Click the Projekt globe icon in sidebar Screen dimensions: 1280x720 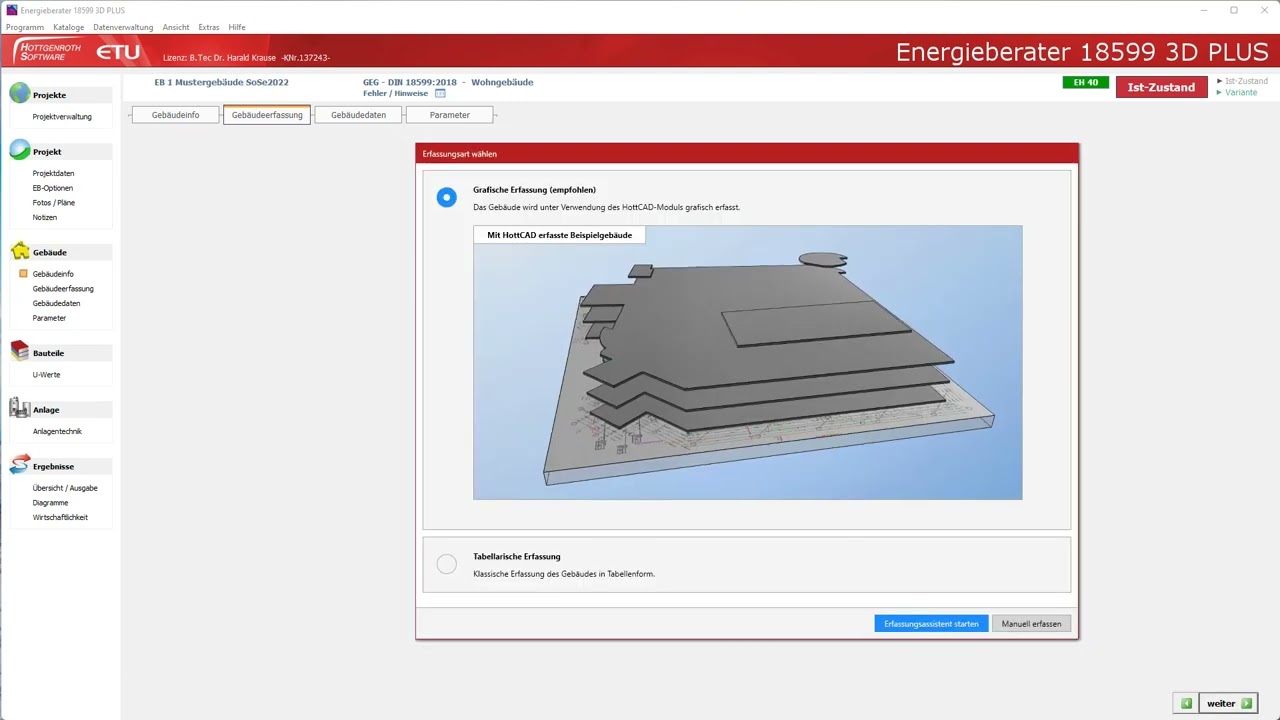pyautogui.click(x=20, y=151)
